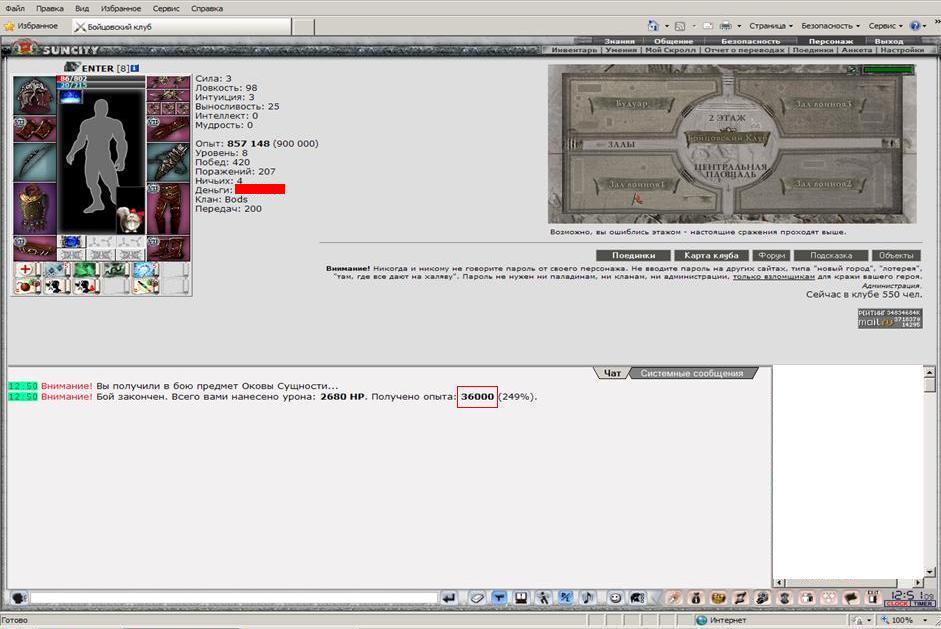Go to Центральная площадь on map

(x=730, y=170)
